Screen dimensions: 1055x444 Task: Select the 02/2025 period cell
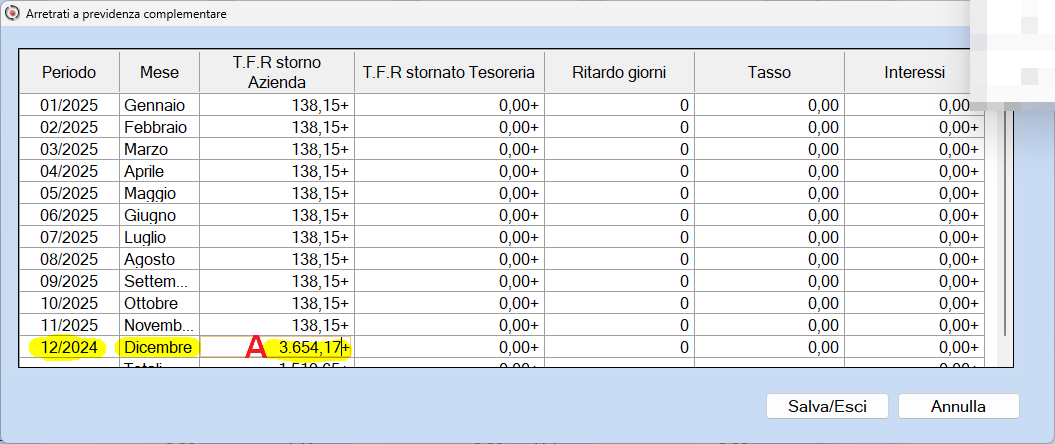(69, 127)
